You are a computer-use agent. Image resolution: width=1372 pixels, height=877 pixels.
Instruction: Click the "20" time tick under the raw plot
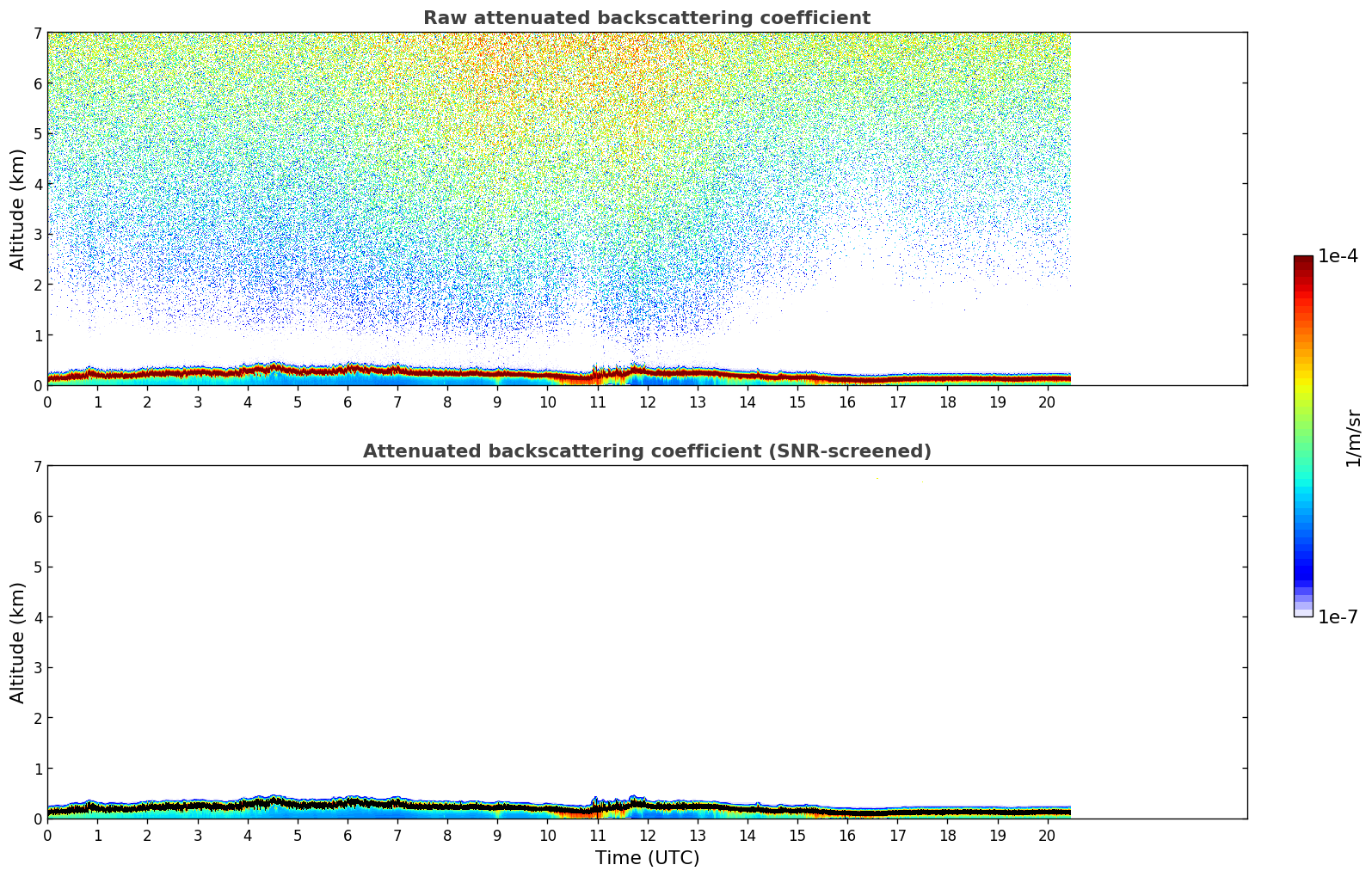[x=1047, y=402]
